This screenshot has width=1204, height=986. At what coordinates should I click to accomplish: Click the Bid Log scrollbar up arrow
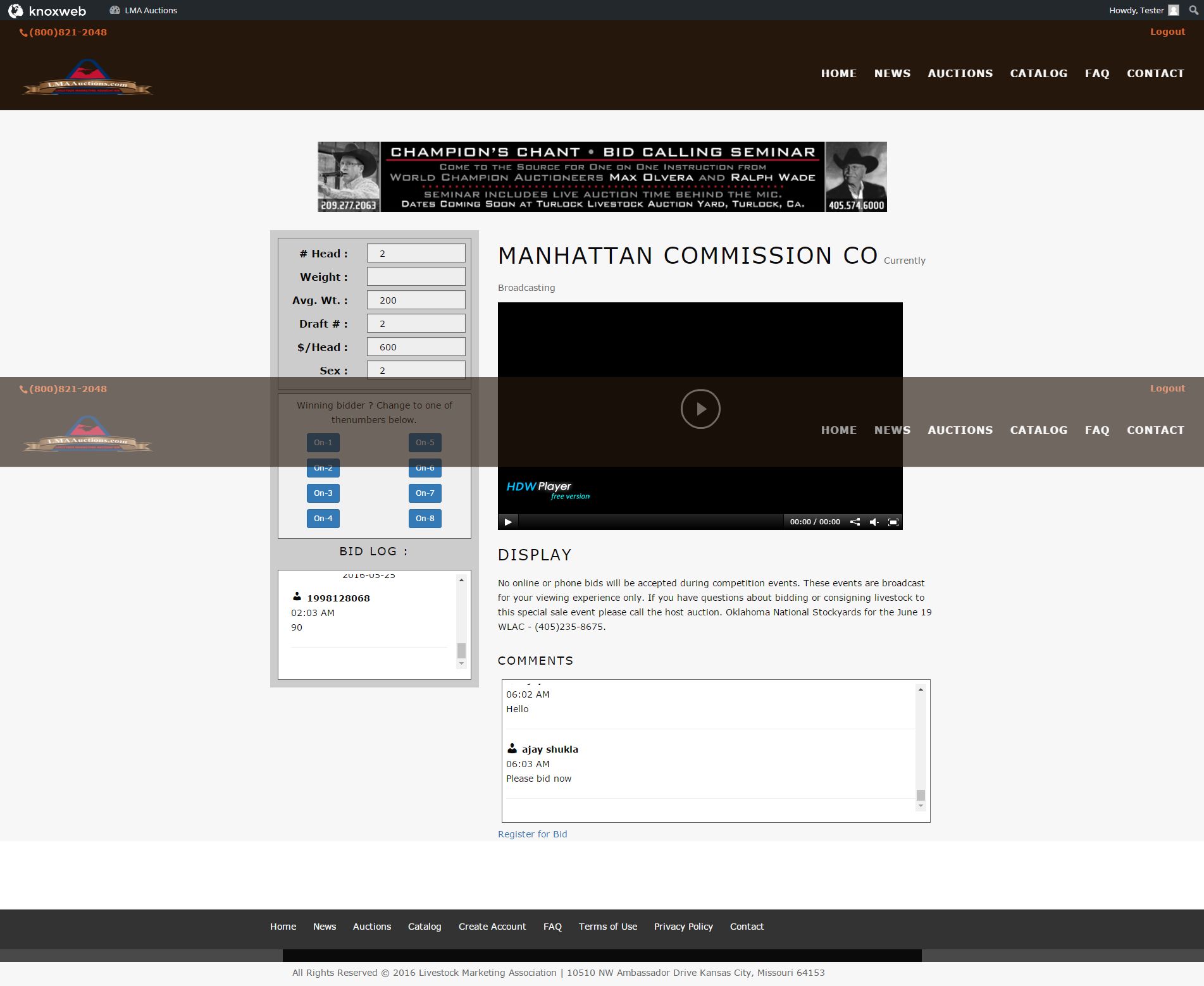click(x=461, y=580)
